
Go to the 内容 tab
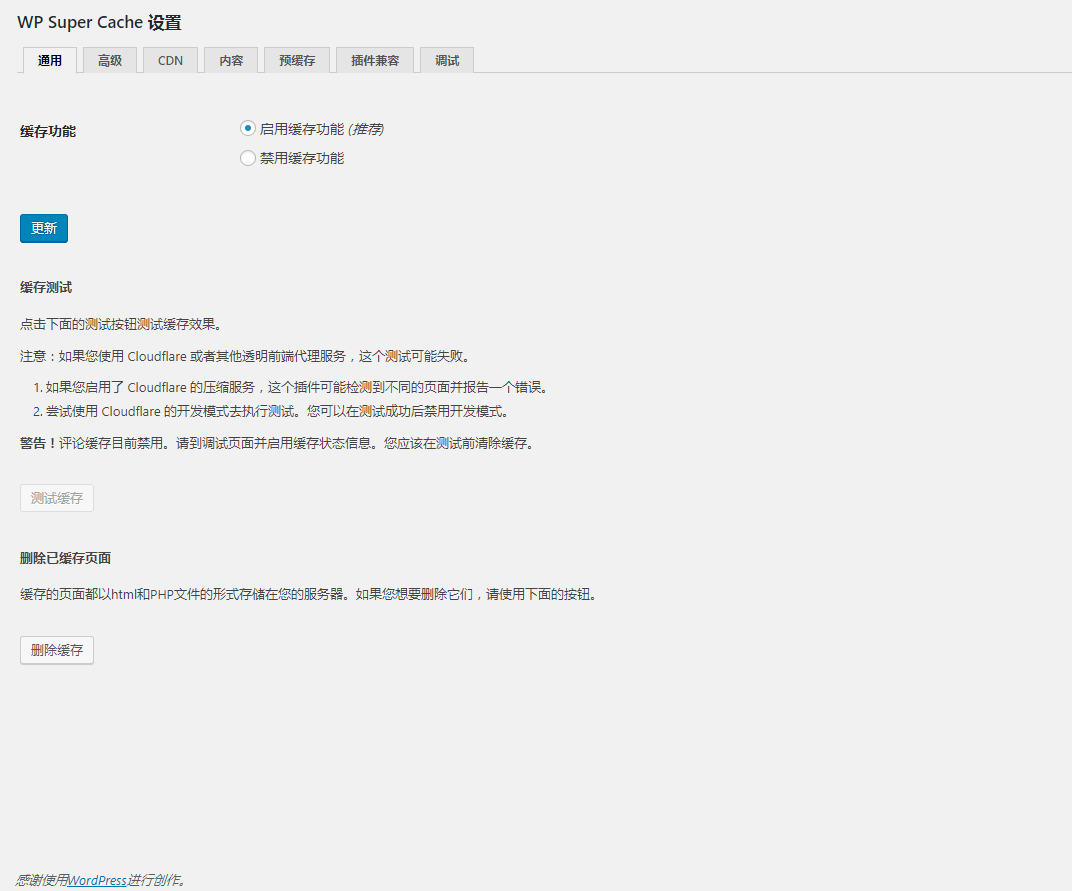(231, 60)
